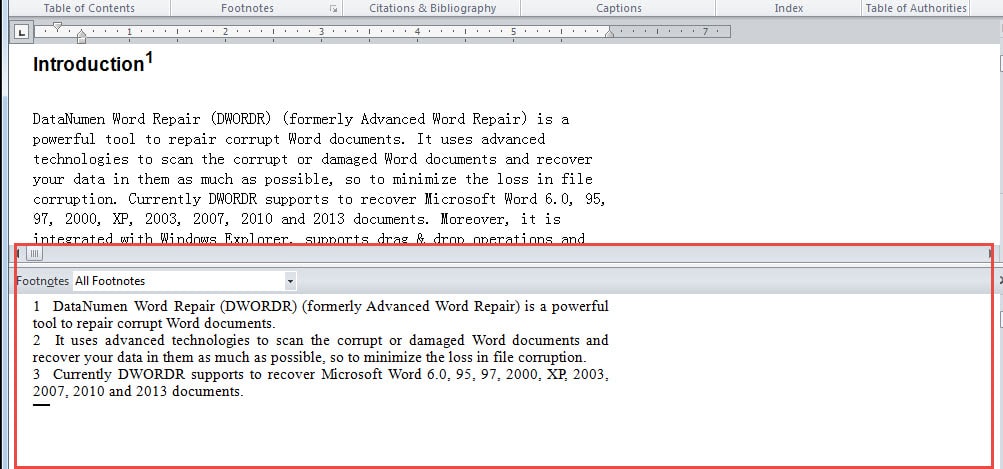Click the superscript footnote reference after Introduction
Viewport: 1003px width, 469px height.
coord(149,59)
